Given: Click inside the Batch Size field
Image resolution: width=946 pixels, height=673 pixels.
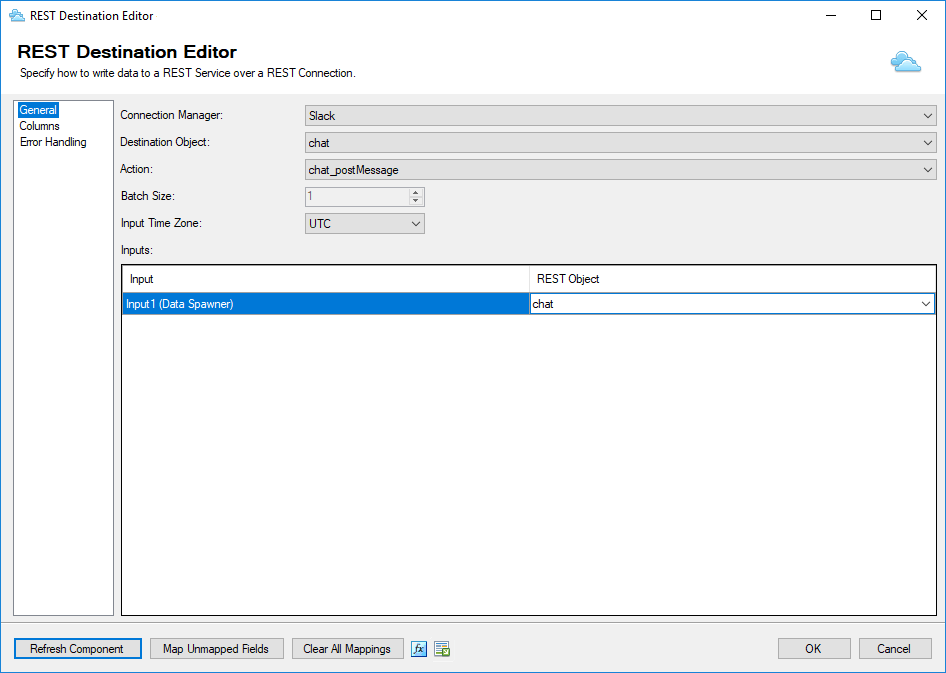Looking at the screenshot, I should tap(356, 197).
